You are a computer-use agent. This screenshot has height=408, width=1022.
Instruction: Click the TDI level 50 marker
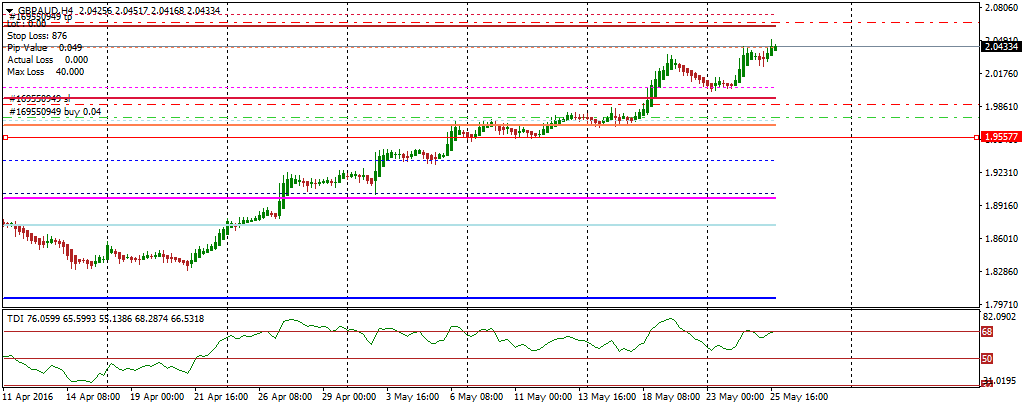click(987, 358)
